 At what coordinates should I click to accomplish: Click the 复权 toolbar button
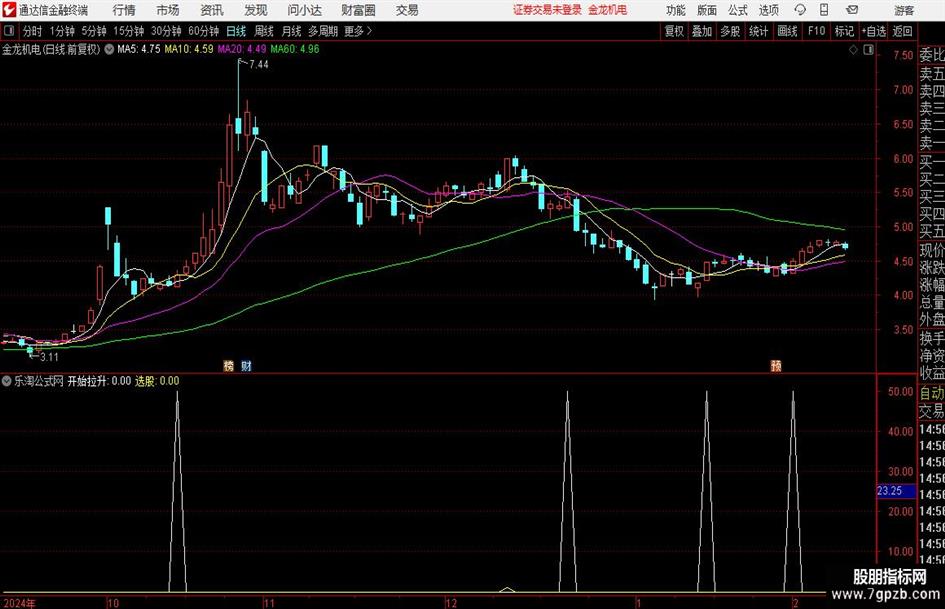click(674, 31)
